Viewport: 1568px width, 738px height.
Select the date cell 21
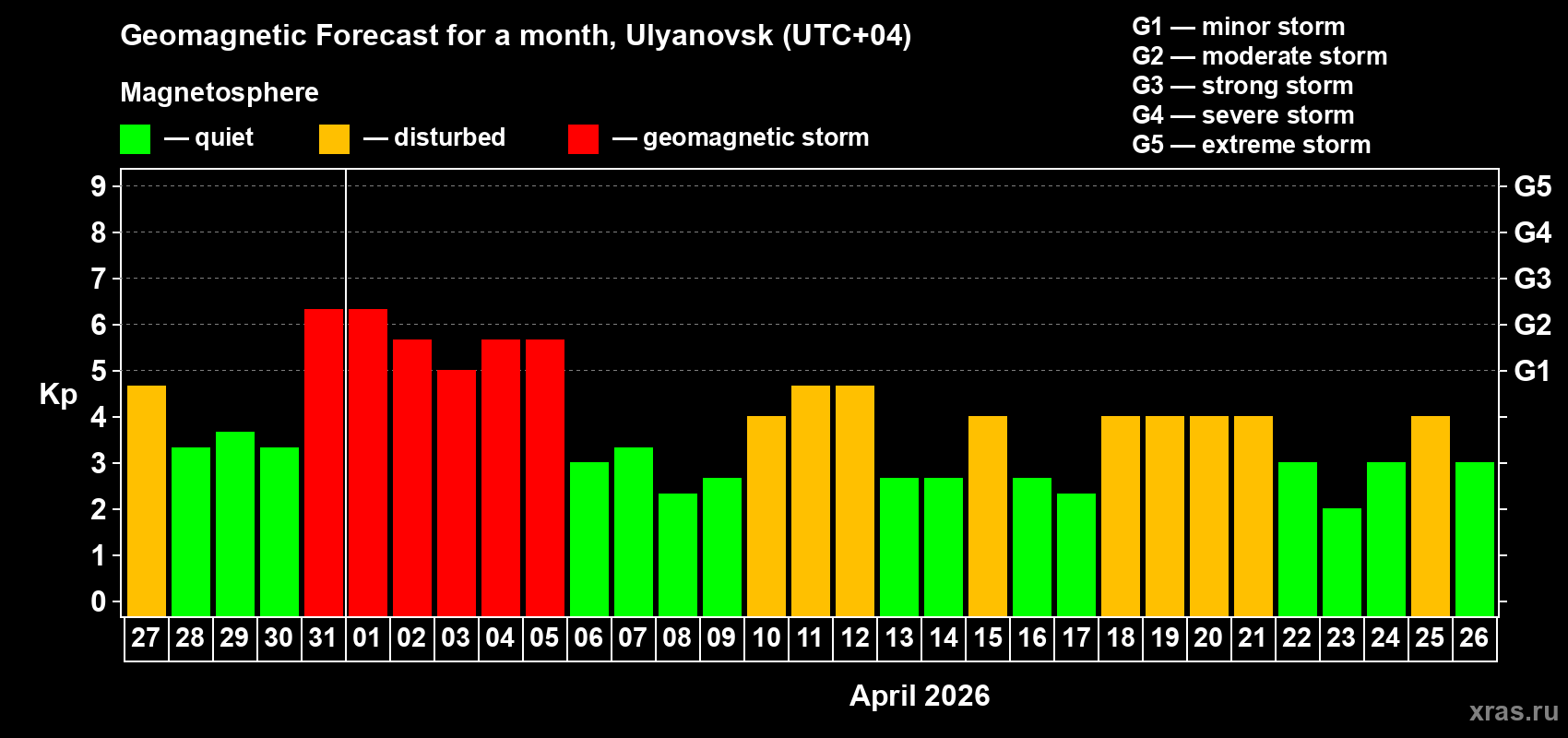tap(1253, 638)
